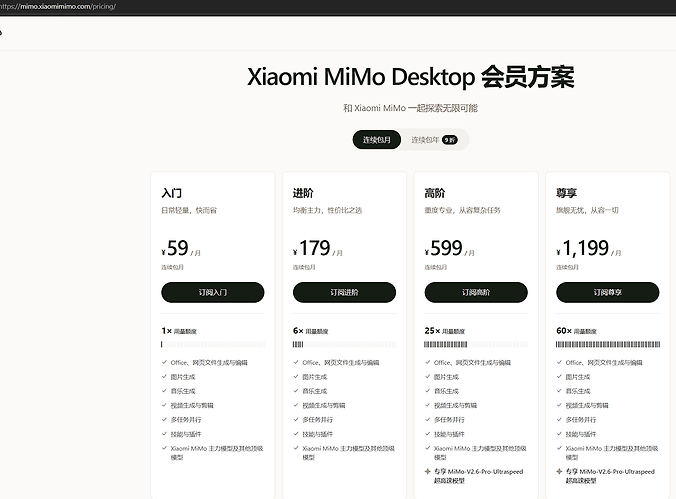This screenshot has height=499, width=676.
Task: Click 连续包月 note under ¥59 price
Action: (x=172, y=267)
